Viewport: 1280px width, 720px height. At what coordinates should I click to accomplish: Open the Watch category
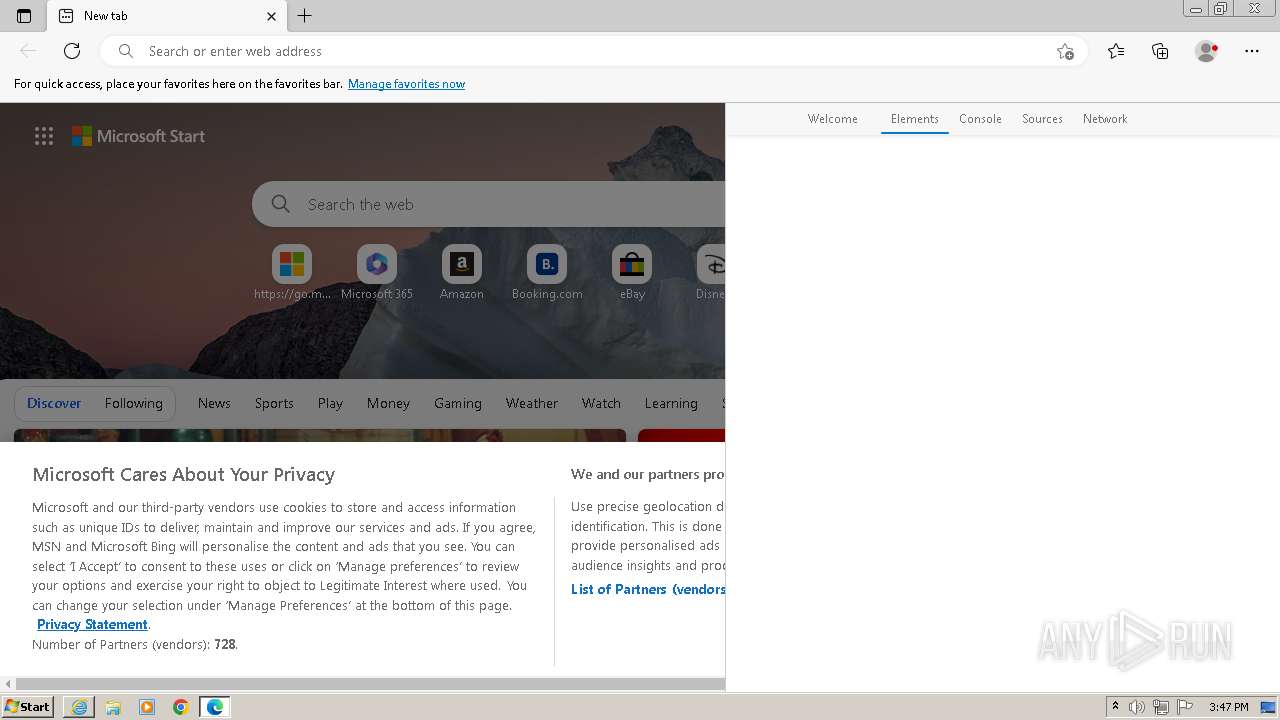point(601,403)
